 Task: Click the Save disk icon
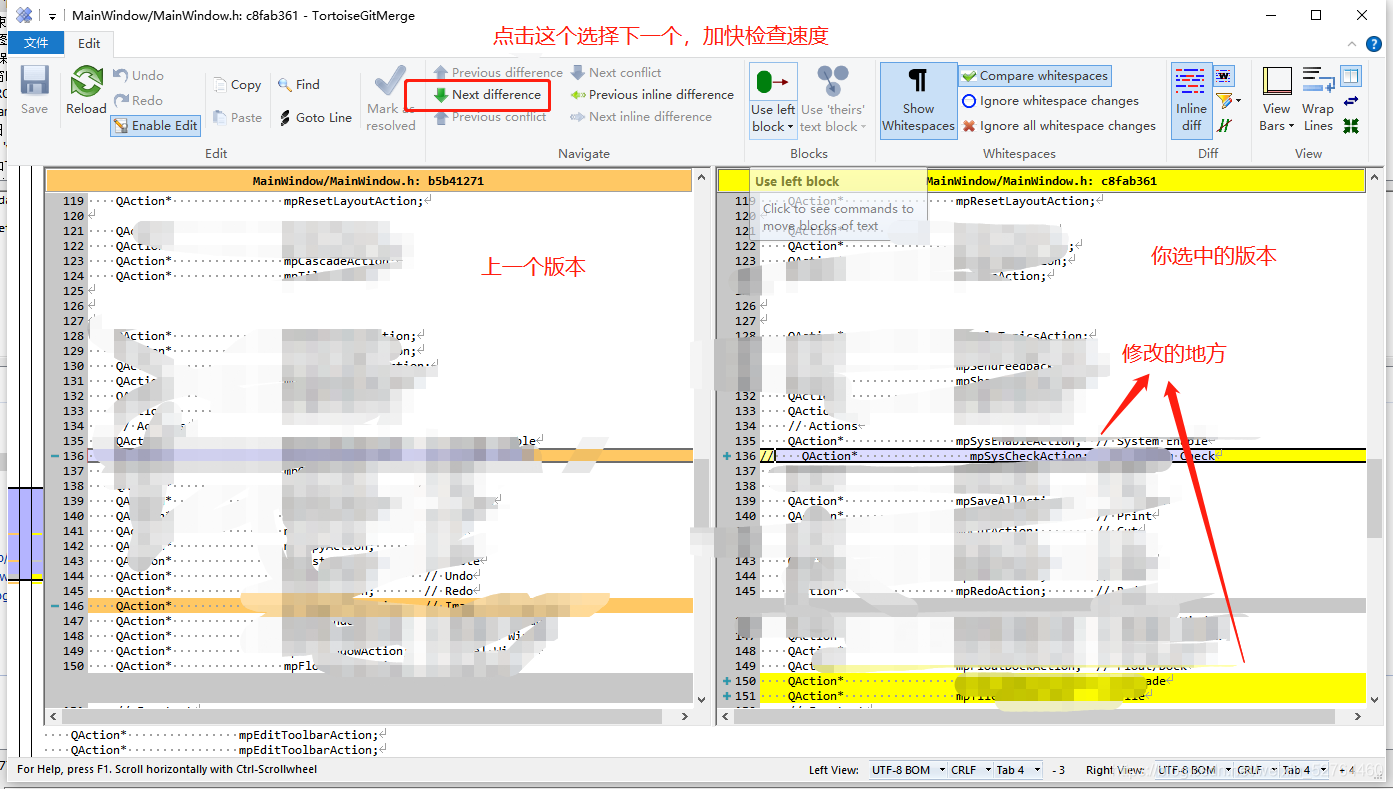[x=34, y=82]
